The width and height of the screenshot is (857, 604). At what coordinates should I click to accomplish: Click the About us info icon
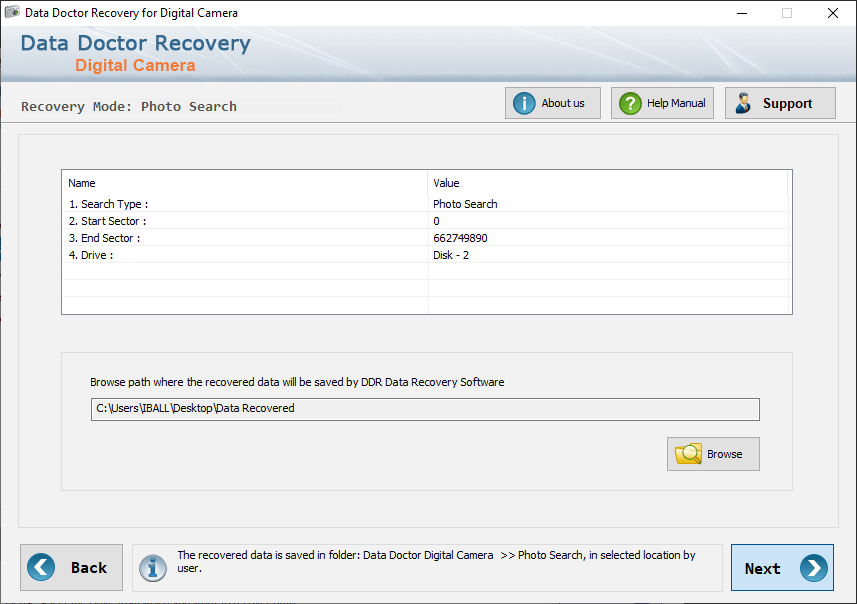[524, 103]
